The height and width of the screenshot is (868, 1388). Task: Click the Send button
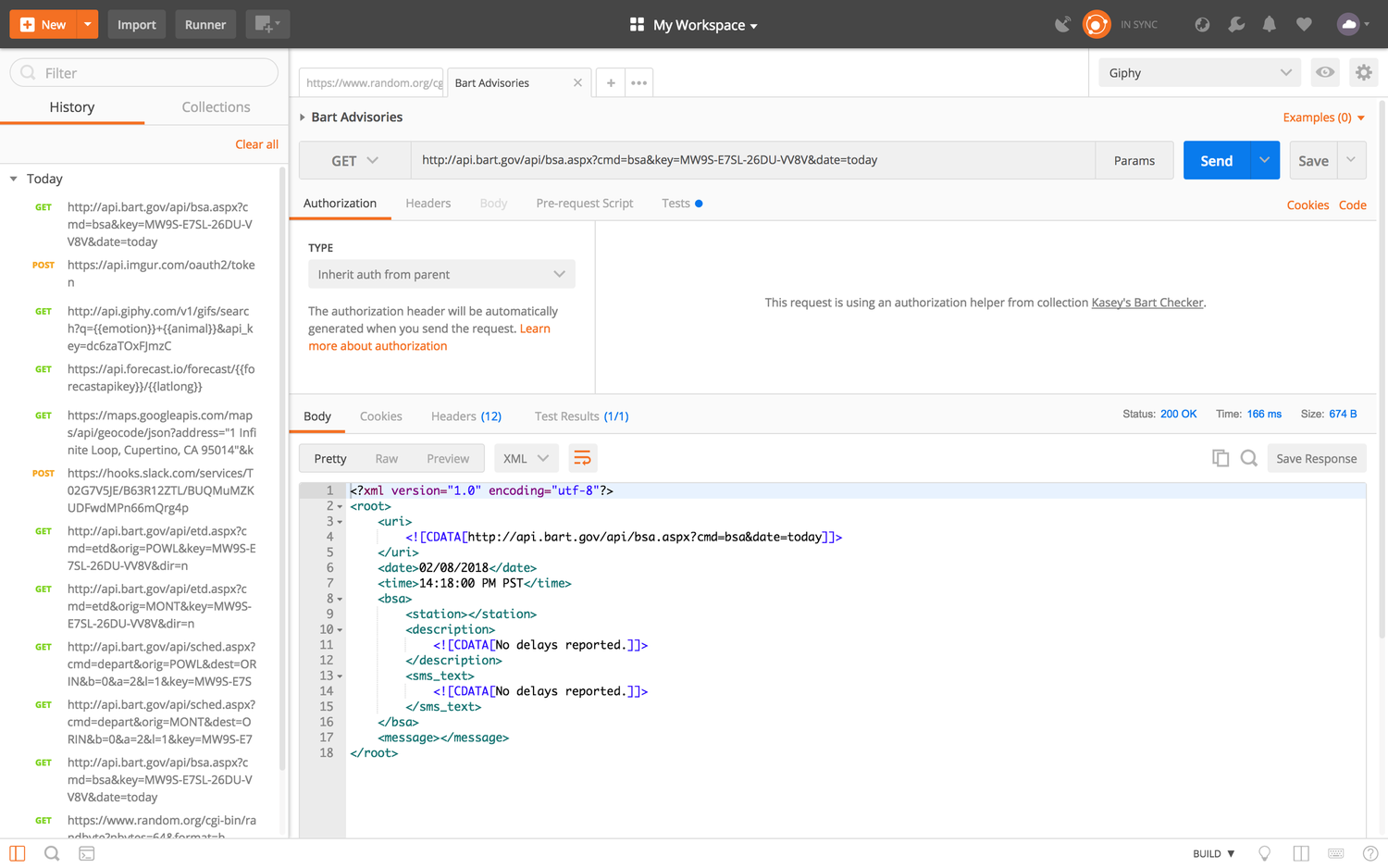(x=1216, y=159)
